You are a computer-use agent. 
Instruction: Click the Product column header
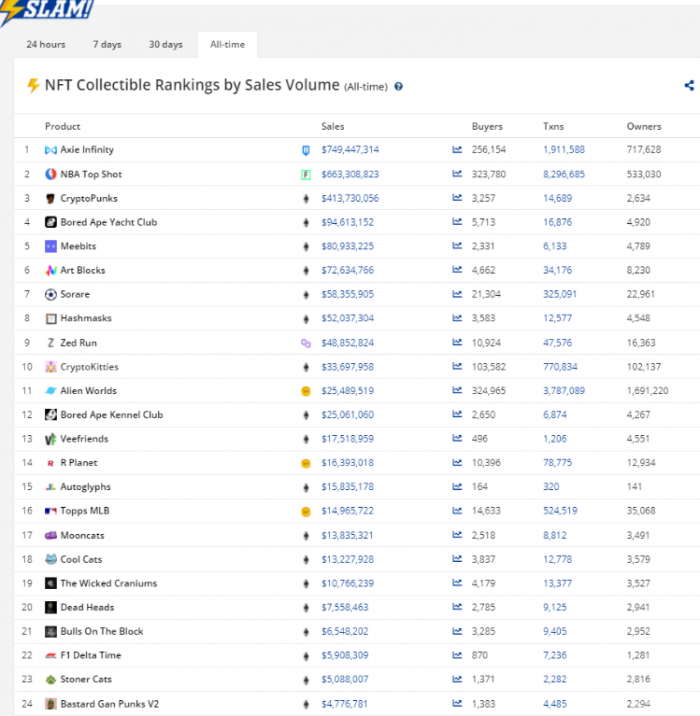[x=63, y=126]
